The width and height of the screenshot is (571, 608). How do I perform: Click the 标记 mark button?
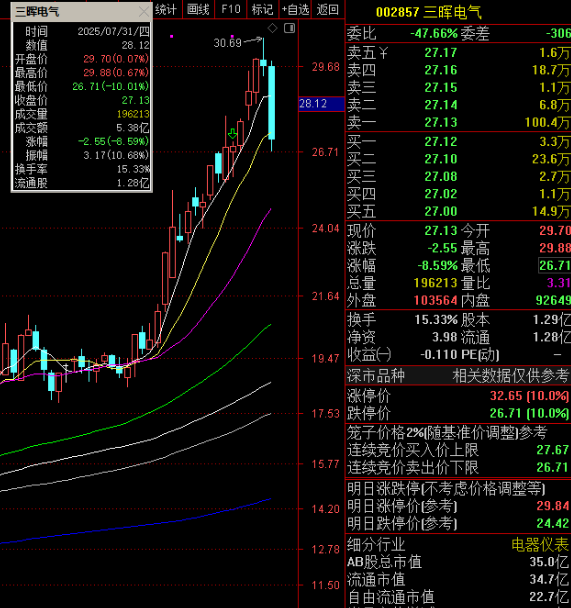coord(262,9)
